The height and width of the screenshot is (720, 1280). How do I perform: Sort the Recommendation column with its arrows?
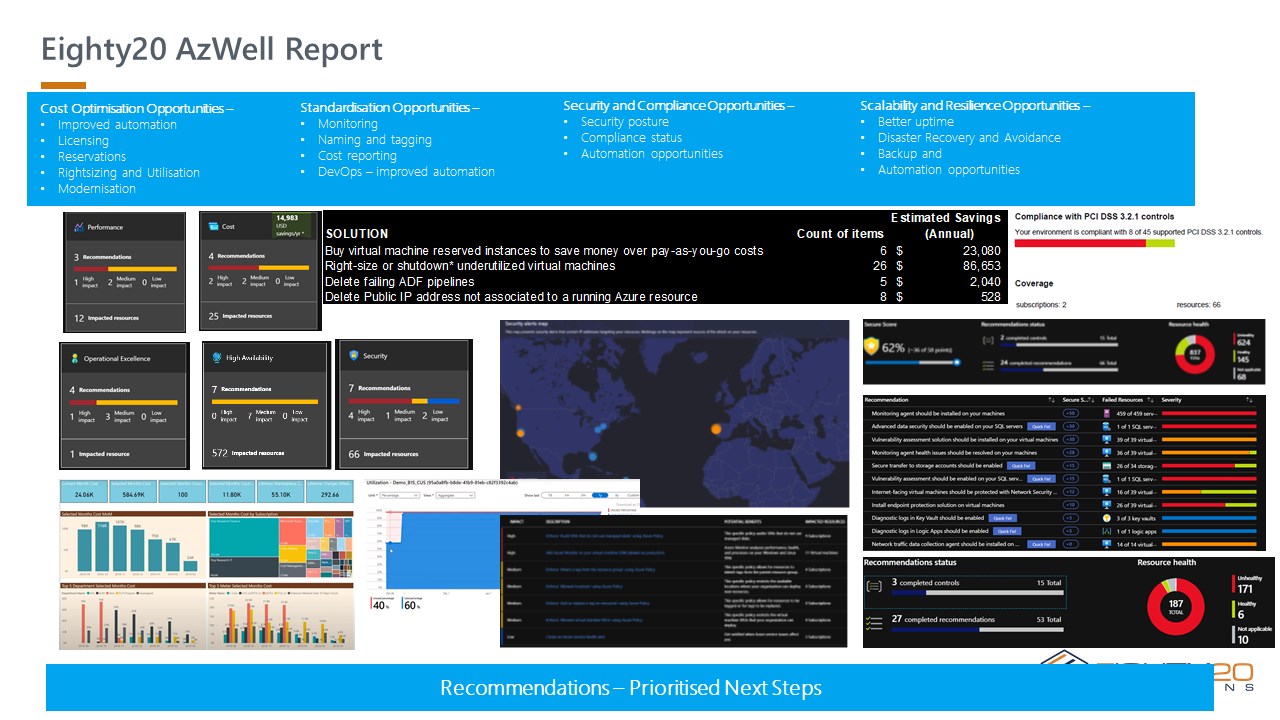(1051, 400)
